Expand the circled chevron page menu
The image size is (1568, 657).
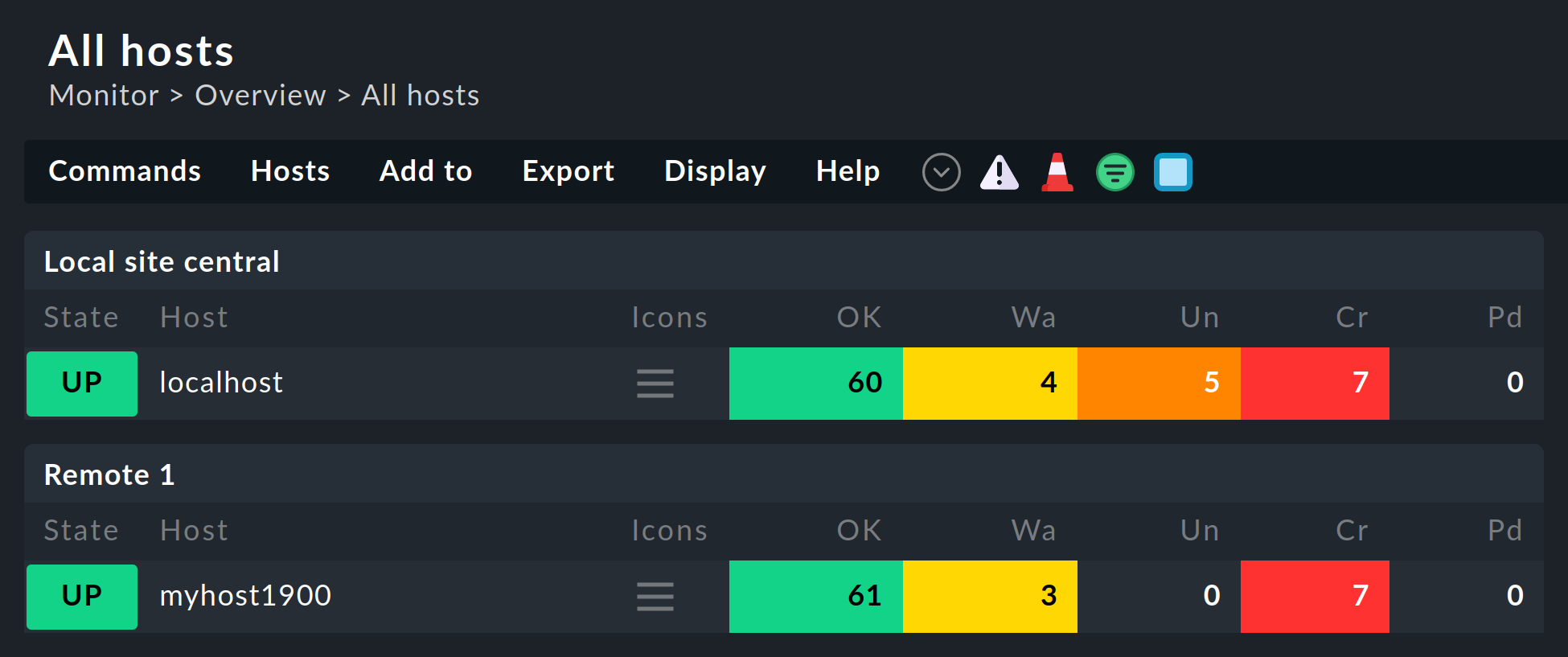(941, 171)
